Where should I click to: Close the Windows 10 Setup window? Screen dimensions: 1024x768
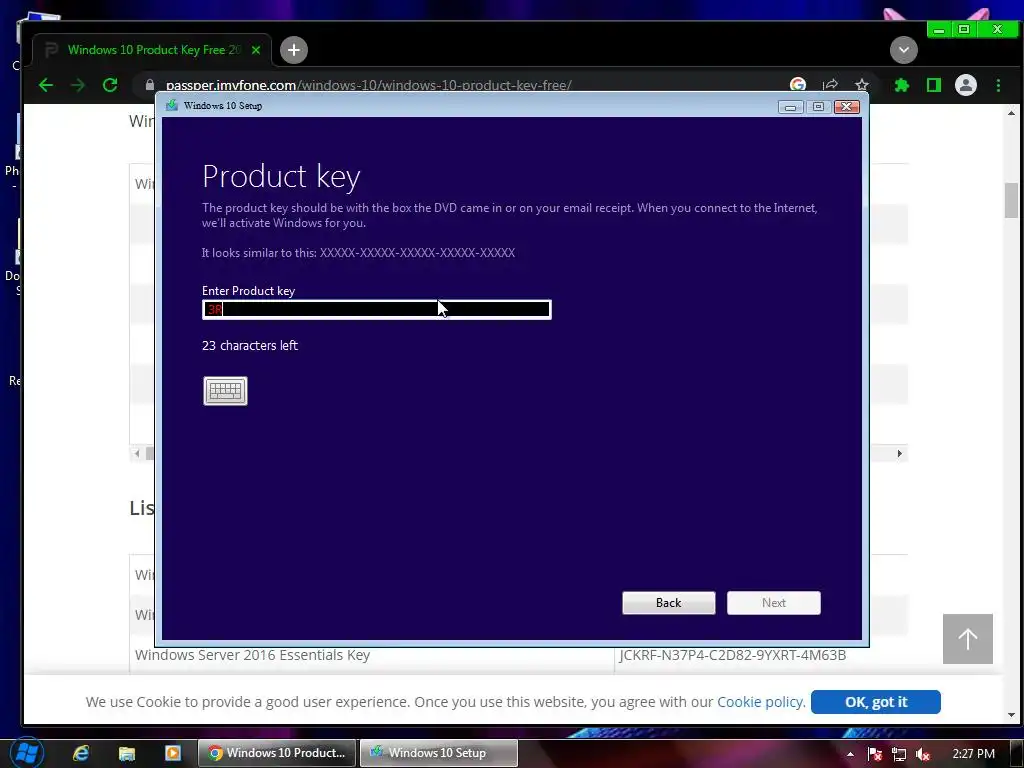tap(847, 106)
